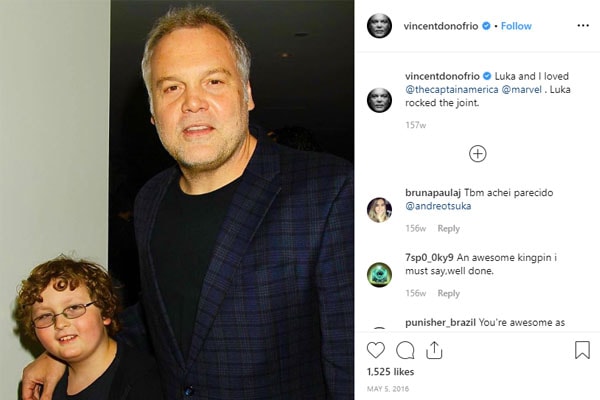Open the @thecaptainamerica mention
Screen dimensions: 600x400
pos(450,89)
